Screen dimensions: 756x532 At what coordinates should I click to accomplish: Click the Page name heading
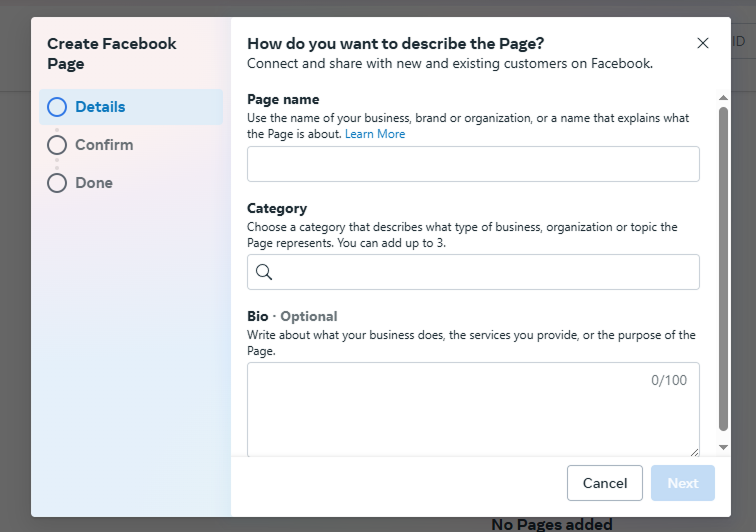point(283,99)
